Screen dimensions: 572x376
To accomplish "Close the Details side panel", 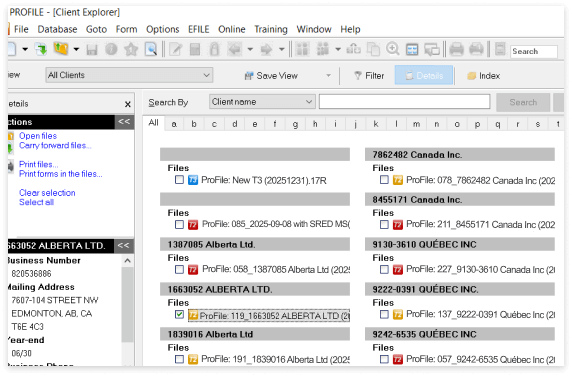I will pos(128,105).
